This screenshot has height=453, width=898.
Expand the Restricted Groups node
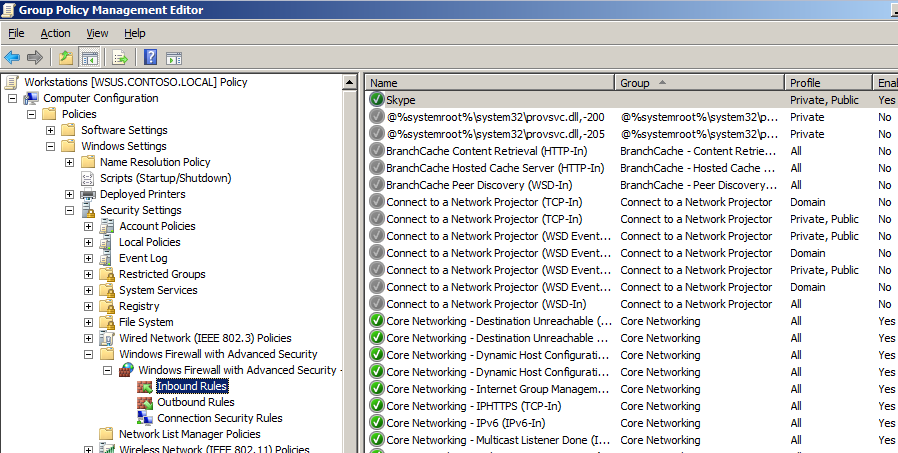pyautogui.click(x=89, y=274)
